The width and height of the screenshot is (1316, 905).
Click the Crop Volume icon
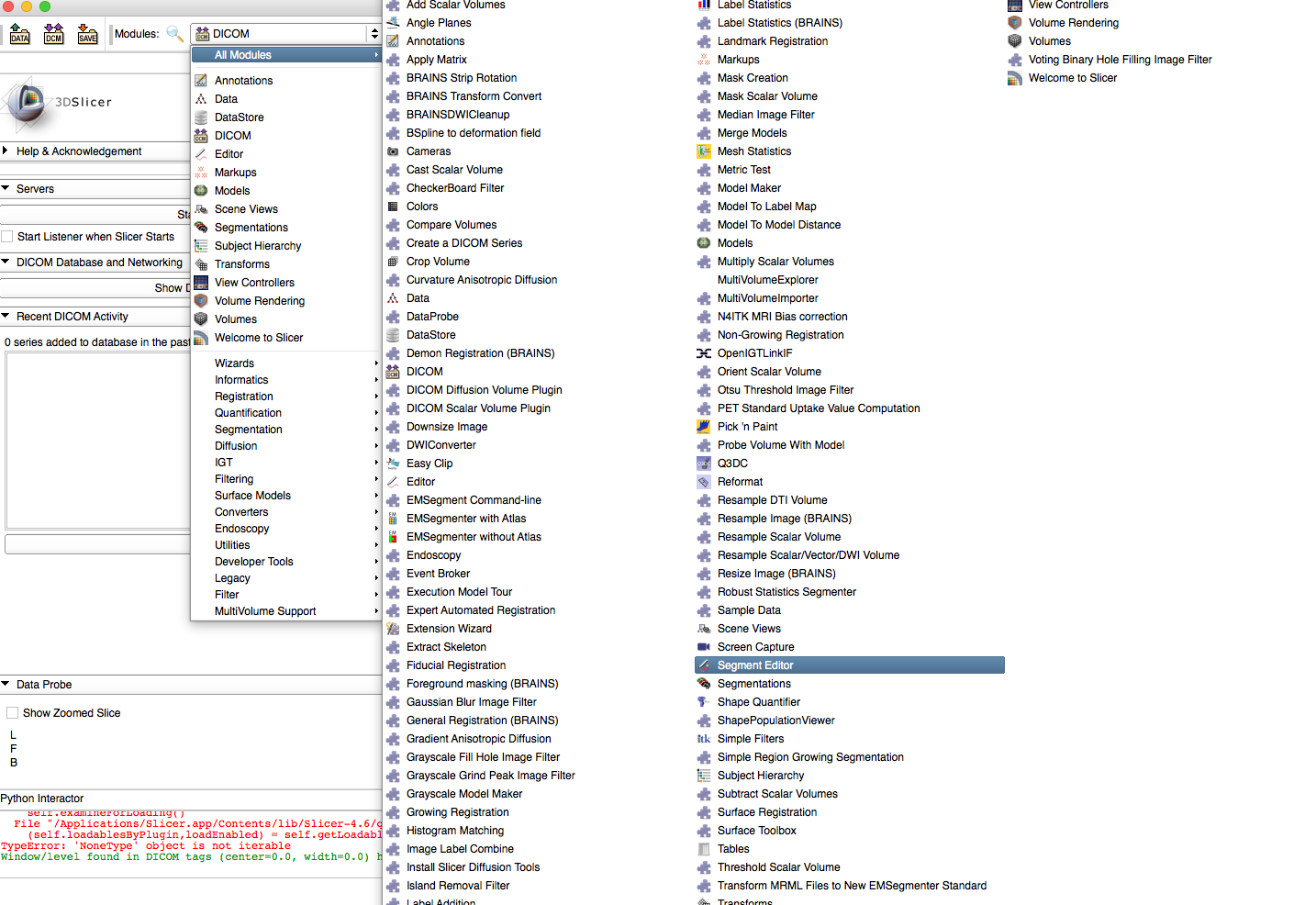[x=393, y=262]
